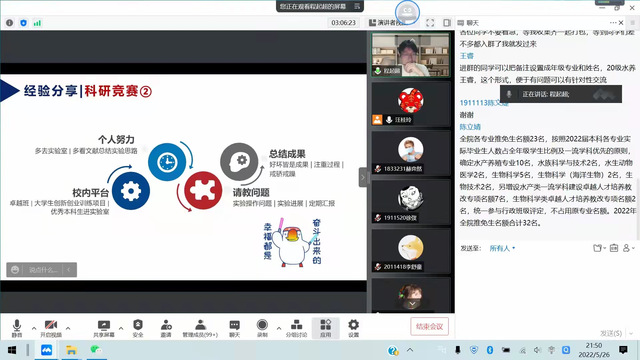Open the Share Screen (共享屏幕) tool
This screenshot has height=360, width=640.
coord(104,328)
